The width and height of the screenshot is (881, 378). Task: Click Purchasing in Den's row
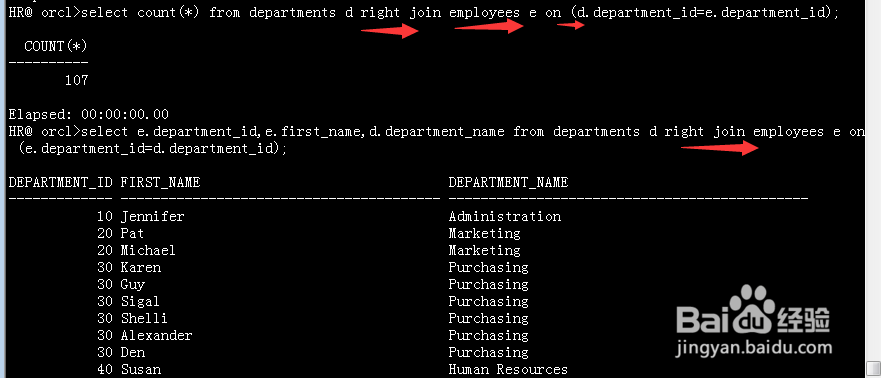click(x=488, y=352)
